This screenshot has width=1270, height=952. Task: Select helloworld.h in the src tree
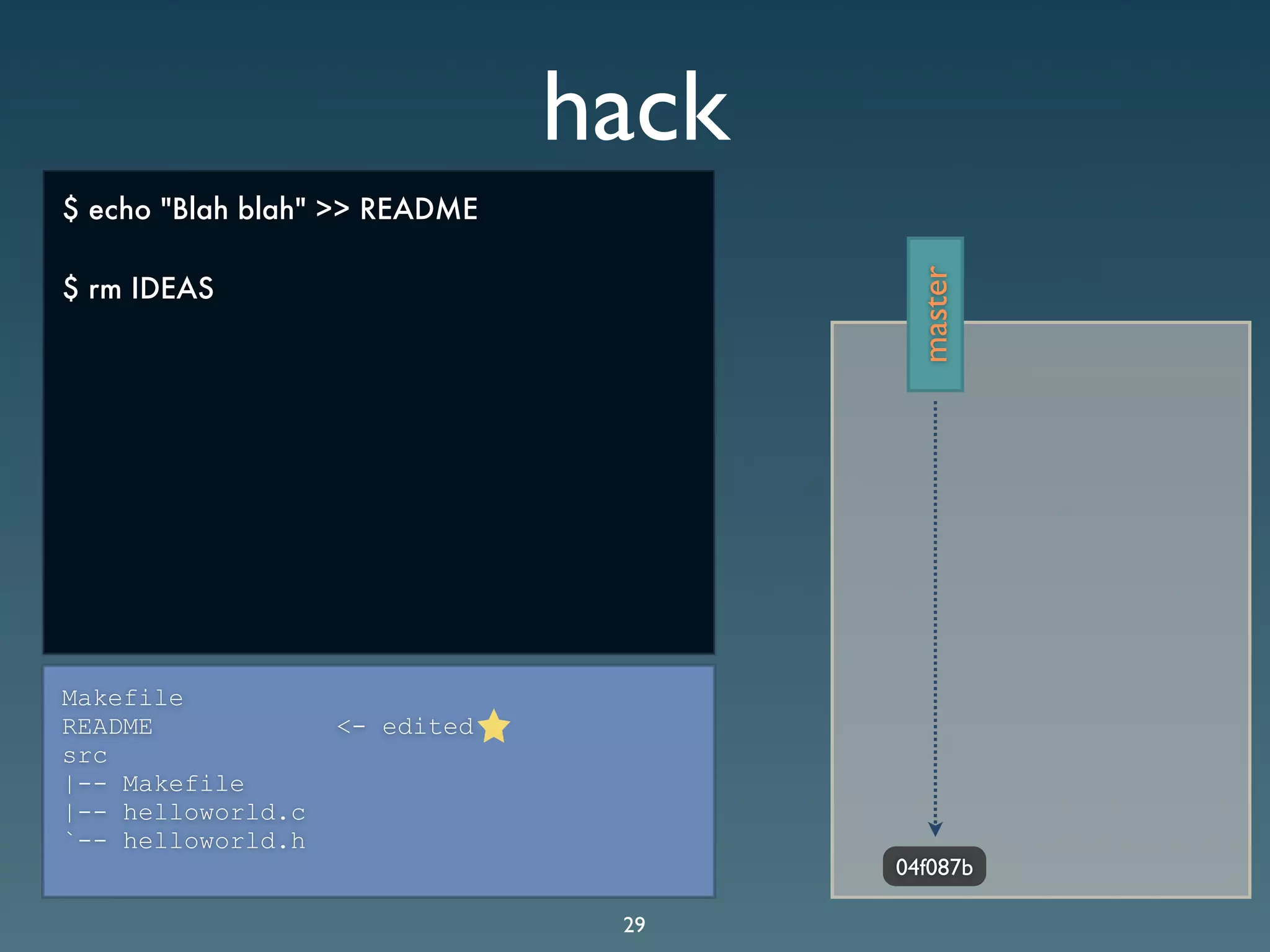(214, 841)
